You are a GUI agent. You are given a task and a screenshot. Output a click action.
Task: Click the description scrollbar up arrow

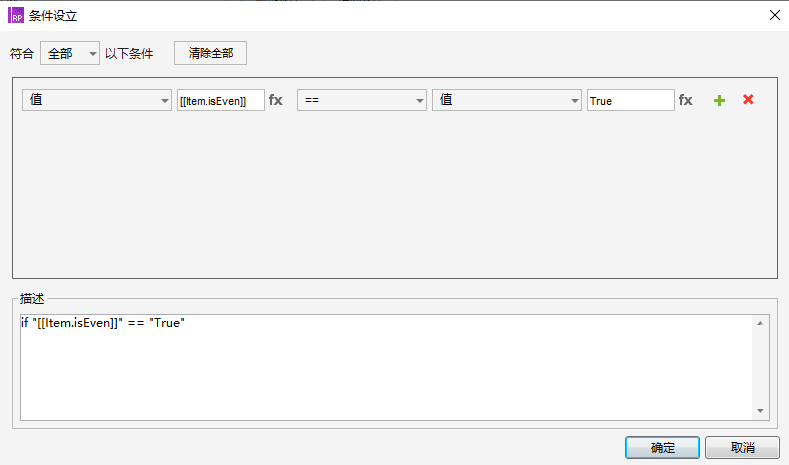click(760, 323)
